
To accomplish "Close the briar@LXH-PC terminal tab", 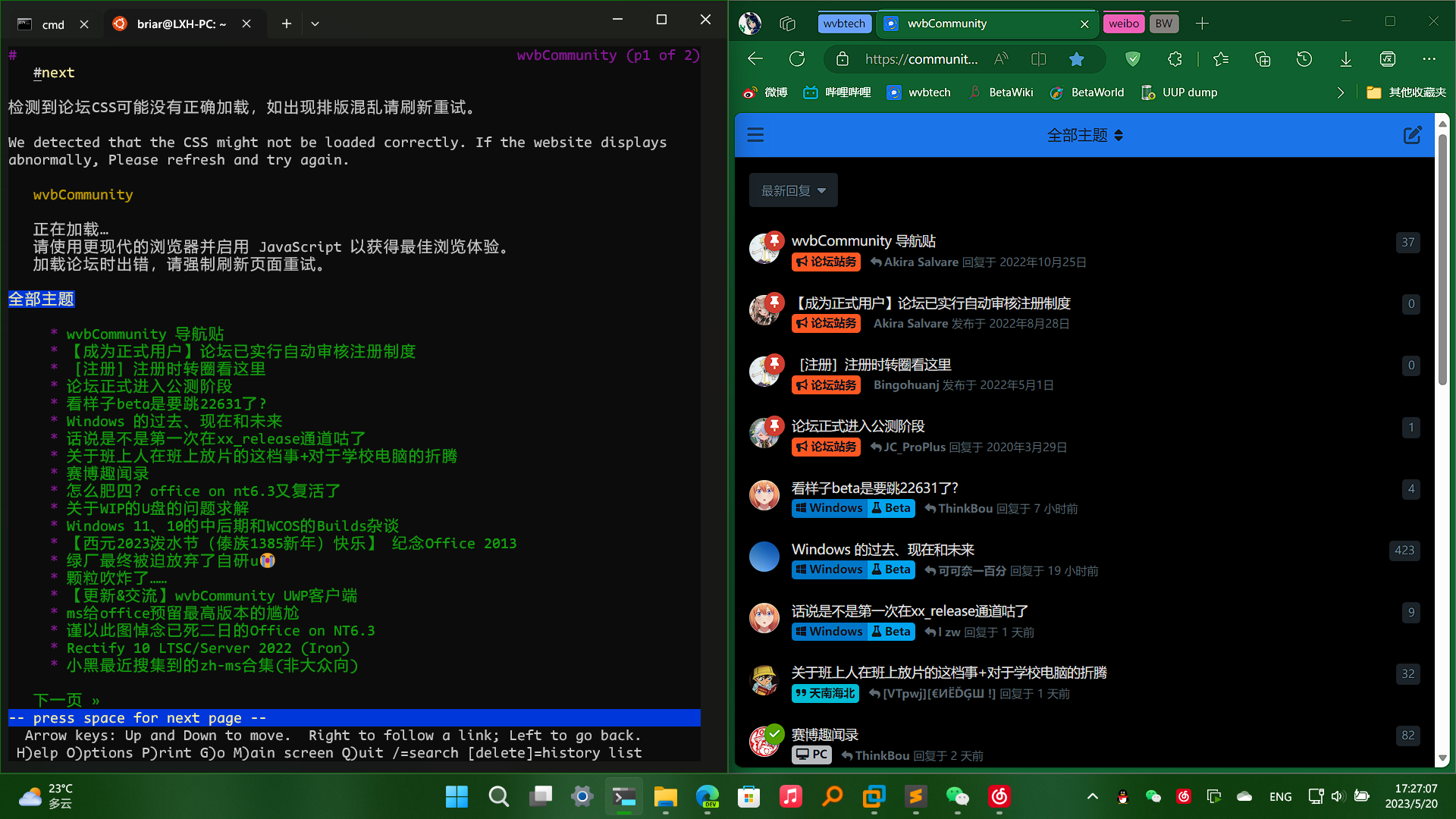I will [246, 24].
